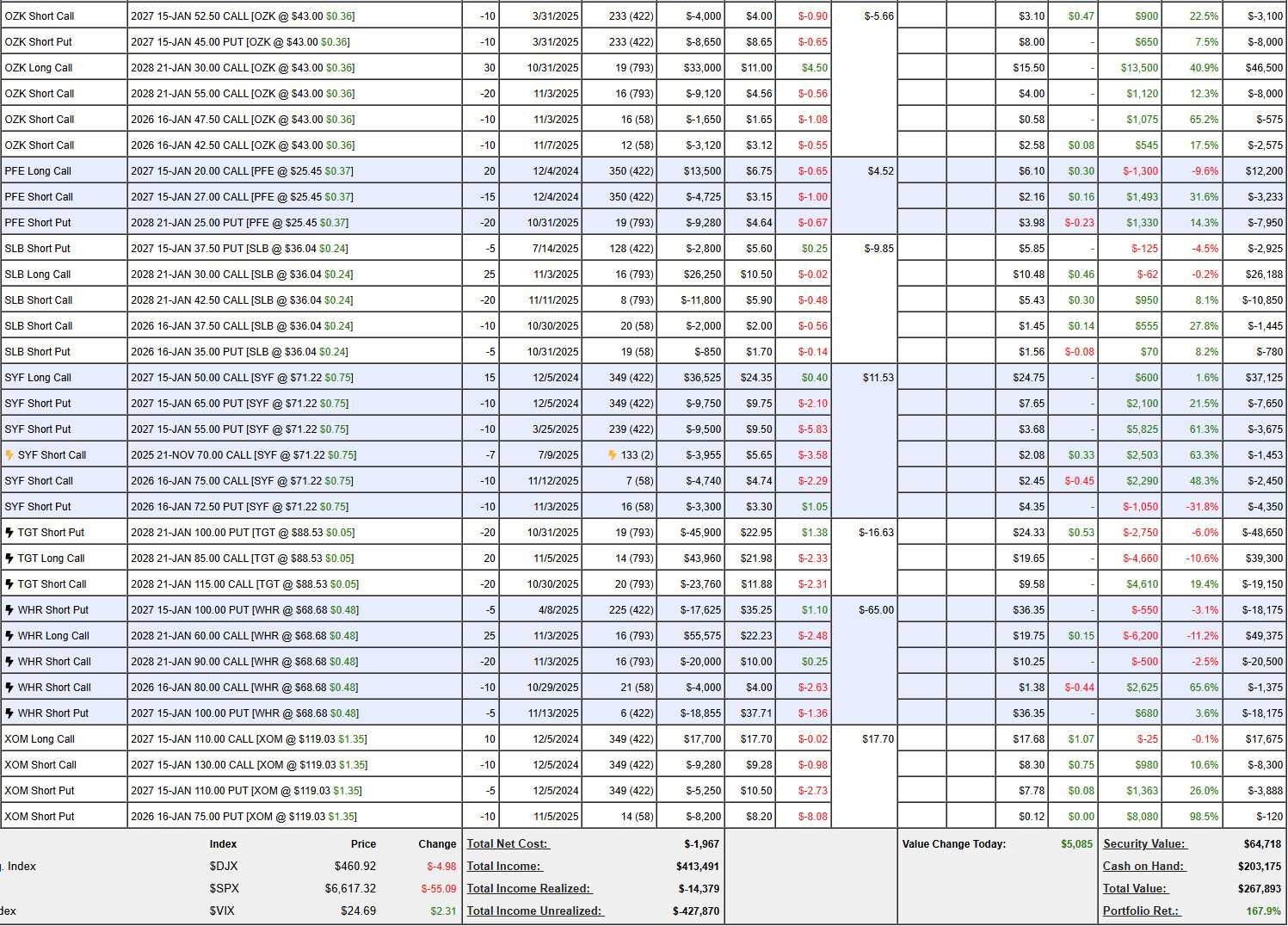Click the lightning bolt beside TGT Long Call
The image size is (1288, 926).
coord(9,559)
